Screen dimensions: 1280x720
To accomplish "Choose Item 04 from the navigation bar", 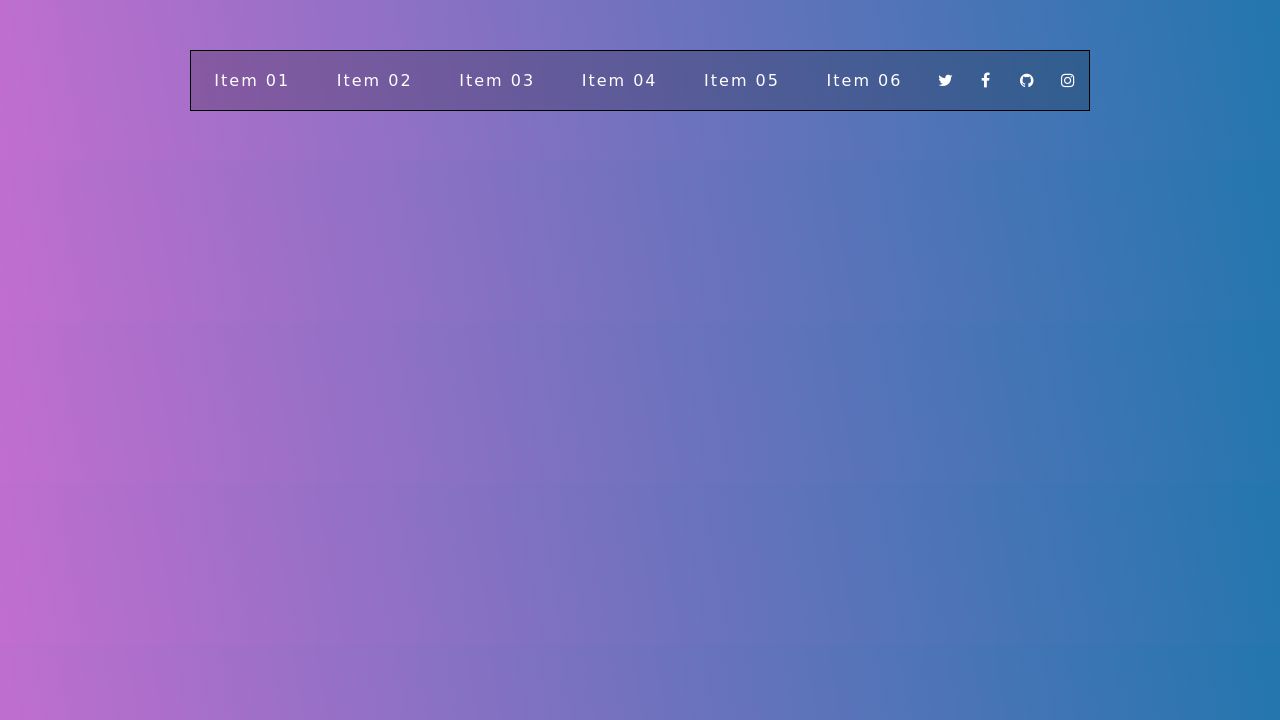I will coord(619,81).
